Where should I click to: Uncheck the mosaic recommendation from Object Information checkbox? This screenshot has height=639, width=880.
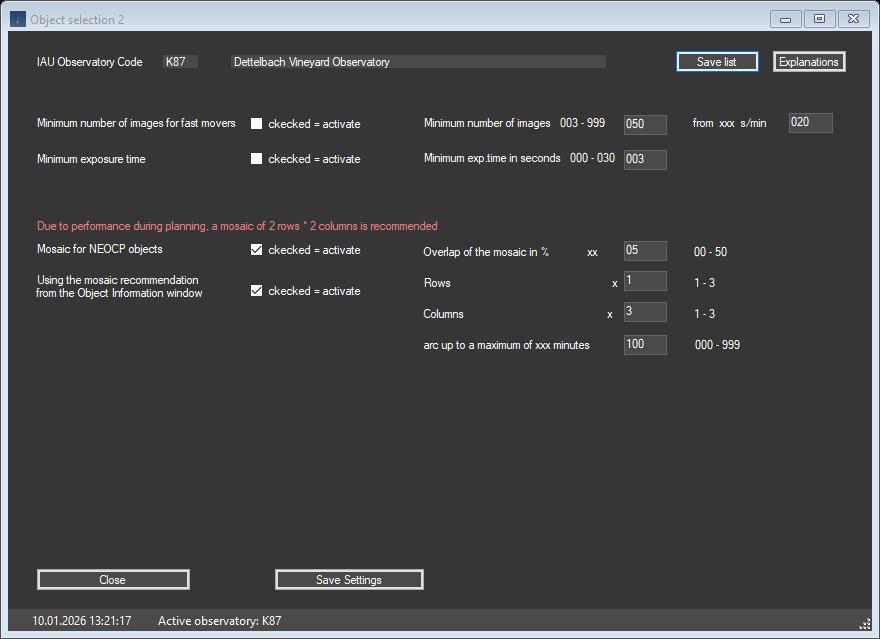(256, 291)
